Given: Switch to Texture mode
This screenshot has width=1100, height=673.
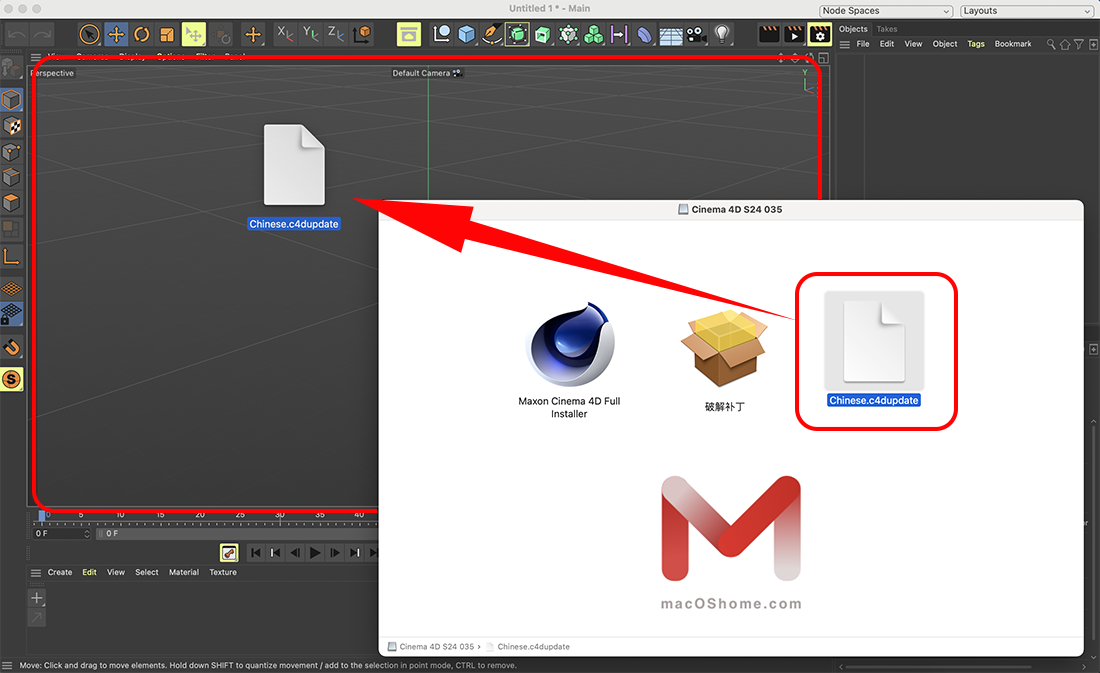Looking at the screenshot, I should point(11,126).
